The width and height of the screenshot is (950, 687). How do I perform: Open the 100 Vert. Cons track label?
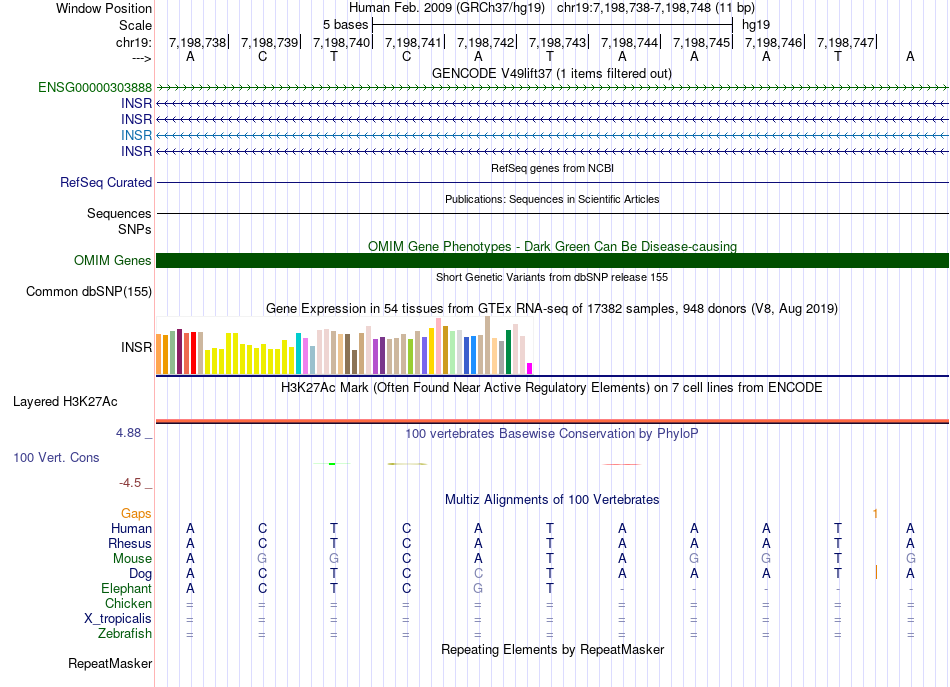[x=56, y=457]
